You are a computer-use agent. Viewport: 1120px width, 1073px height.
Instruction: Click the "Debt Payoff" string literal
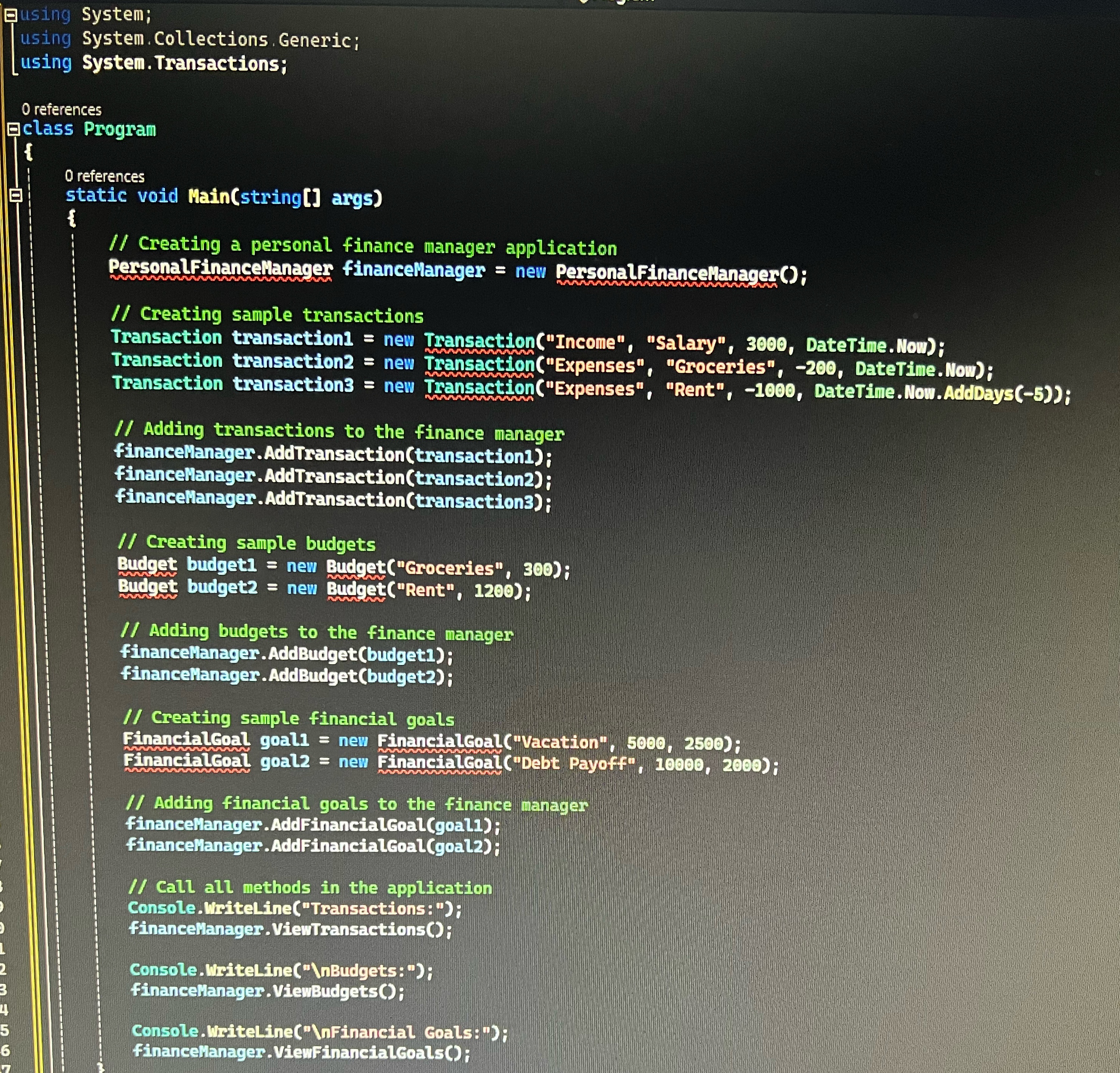[574, 764]
